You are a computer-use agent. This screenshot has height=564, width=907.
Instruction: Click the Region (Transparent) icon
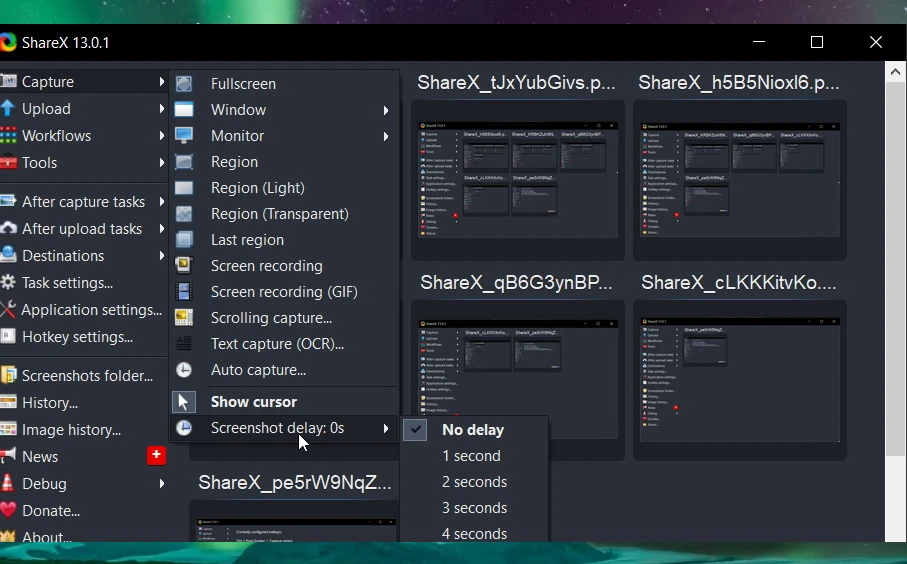coord(184,214)
